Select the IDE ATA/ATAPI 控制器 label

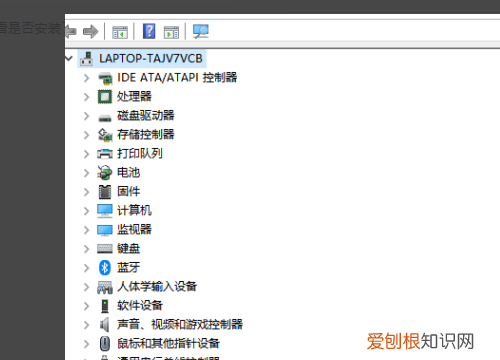[177, 78]
